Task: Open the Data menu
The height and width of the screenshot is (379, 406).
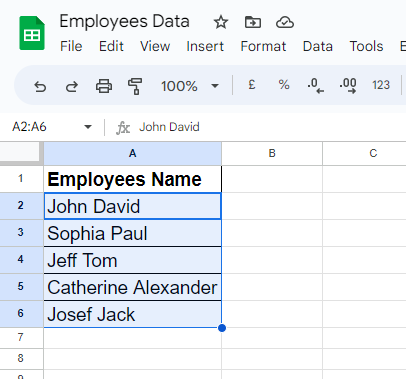Action: click(318, 46)
